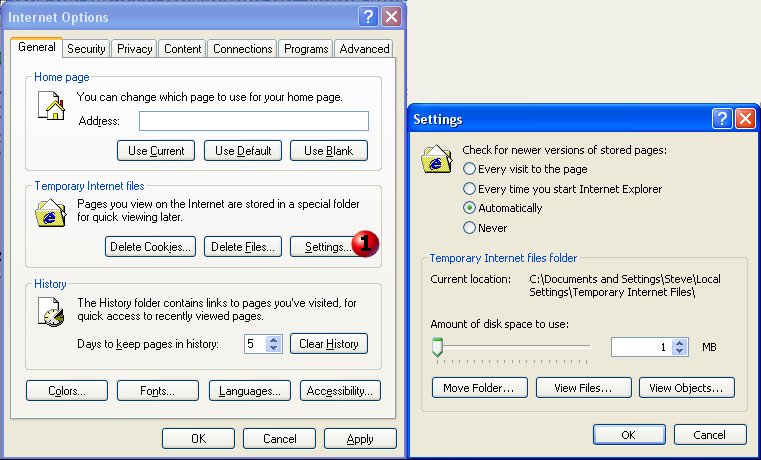This screenshot has height=460, width=761.
Task: Click the History clock icon
Action: point(51,312)
